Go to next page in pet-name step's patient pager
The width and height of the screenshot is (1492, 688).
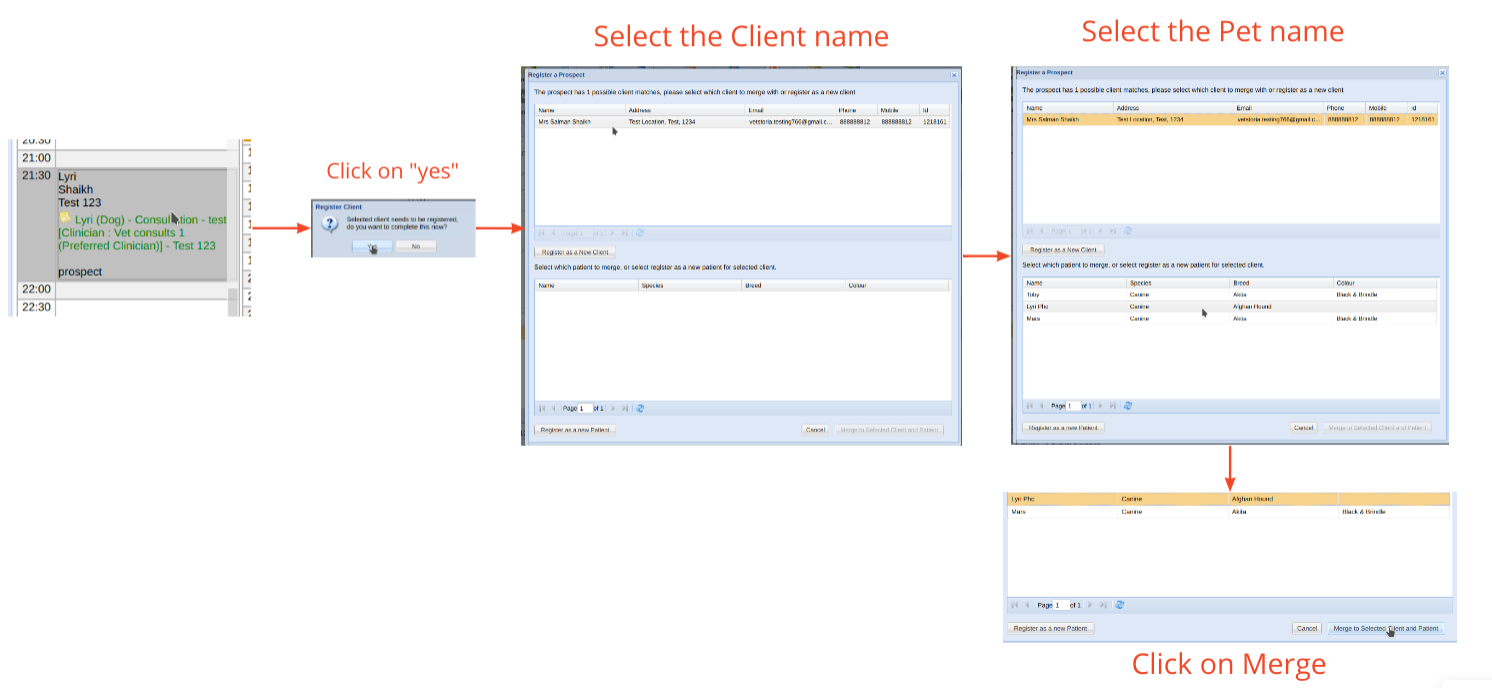pos(1101,405)
